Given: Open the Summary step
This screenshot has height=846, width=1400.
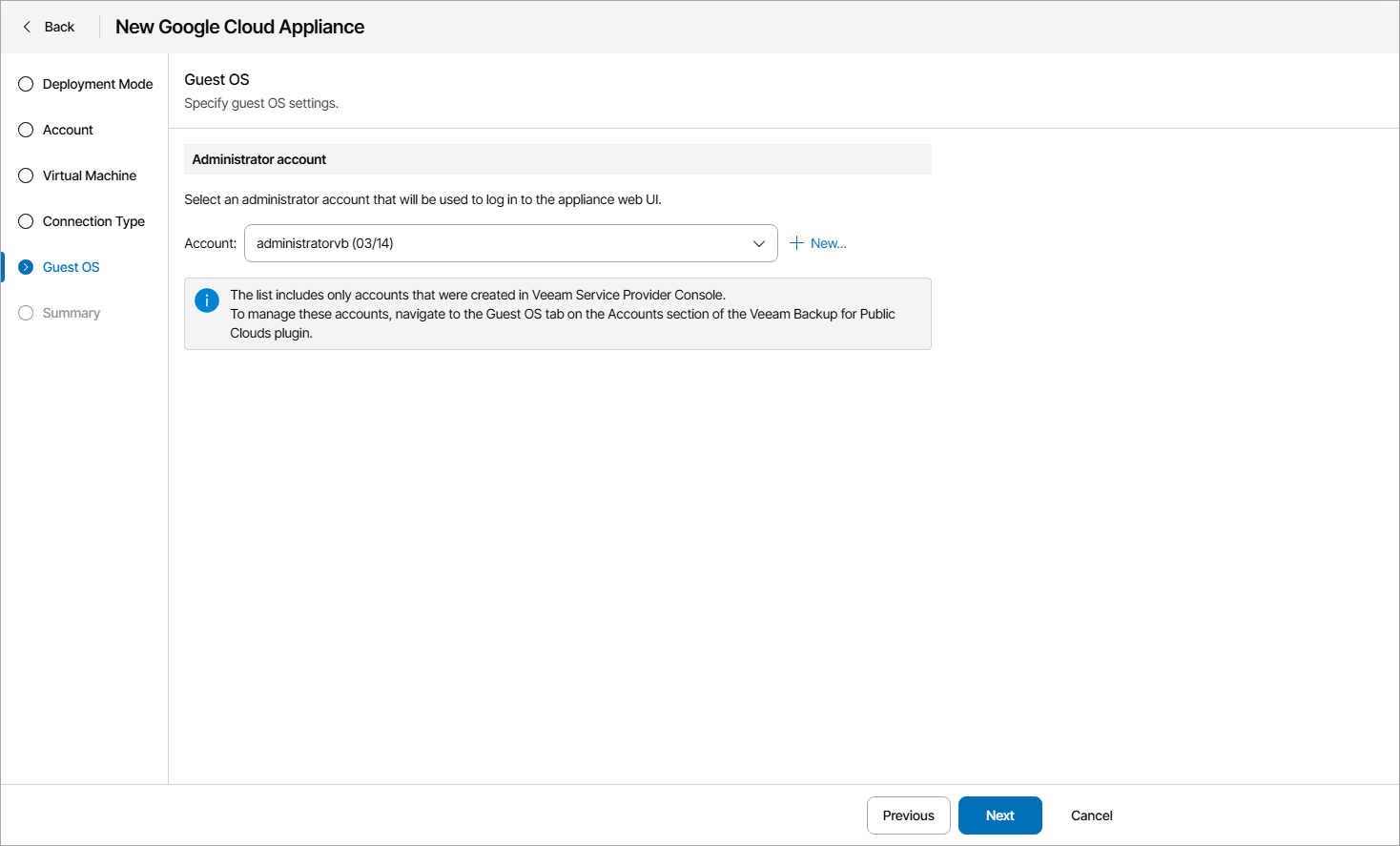Looking at the screenshot, I should (72, 313).
